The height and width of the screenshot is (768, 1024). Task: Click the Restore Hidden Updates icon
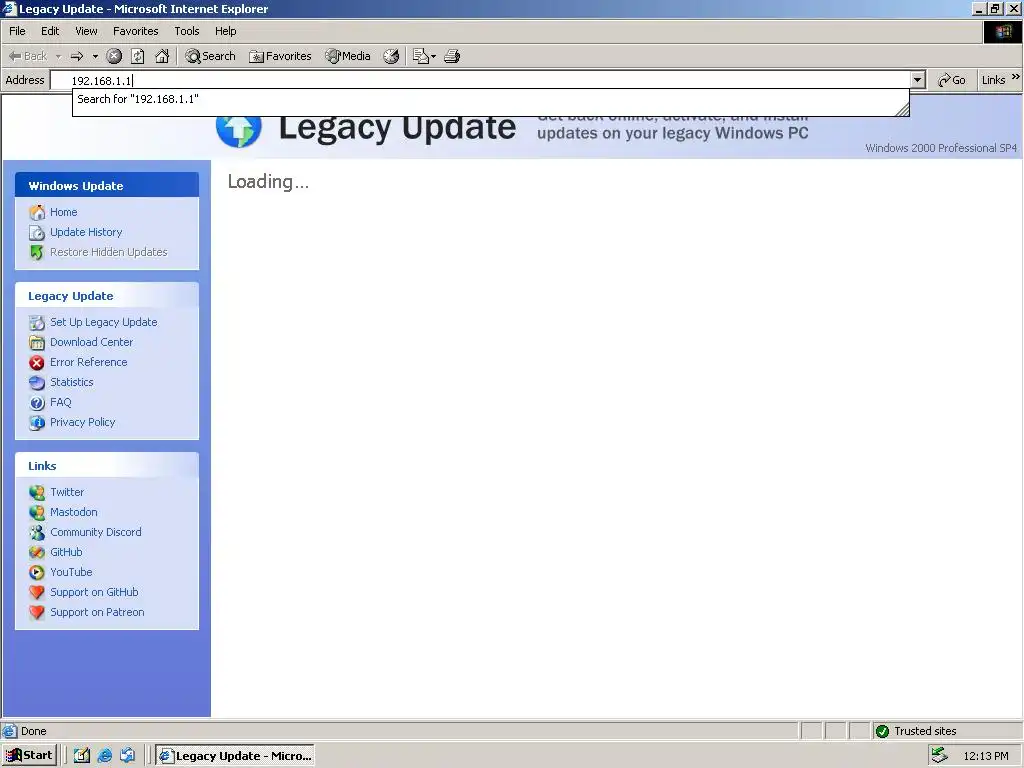pyautogui.click(x=37, y=252)
